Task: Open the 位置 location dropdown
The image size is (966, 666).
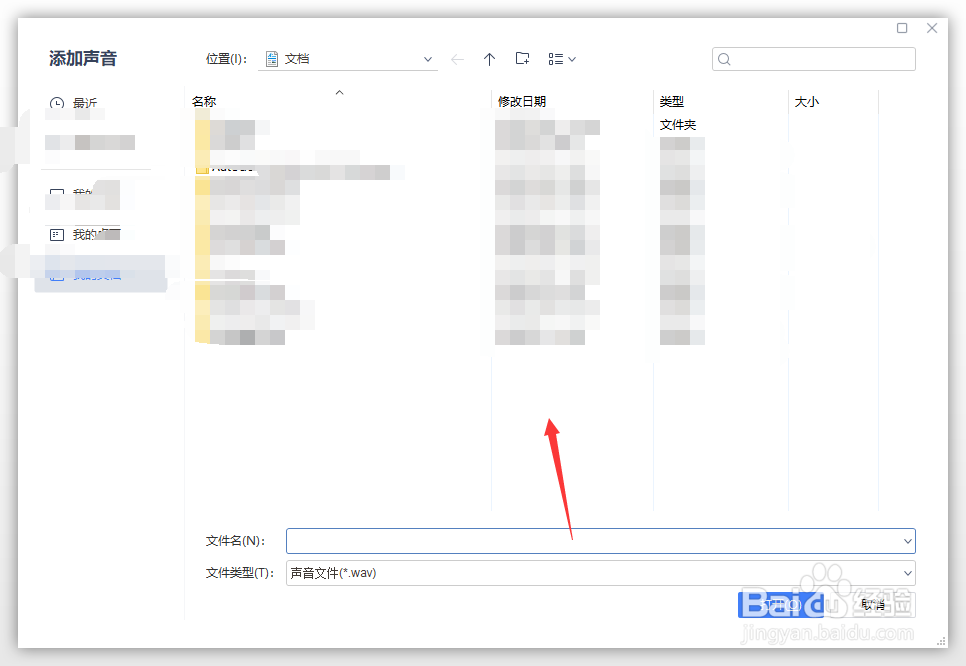Action: click(x=427, y=59)
